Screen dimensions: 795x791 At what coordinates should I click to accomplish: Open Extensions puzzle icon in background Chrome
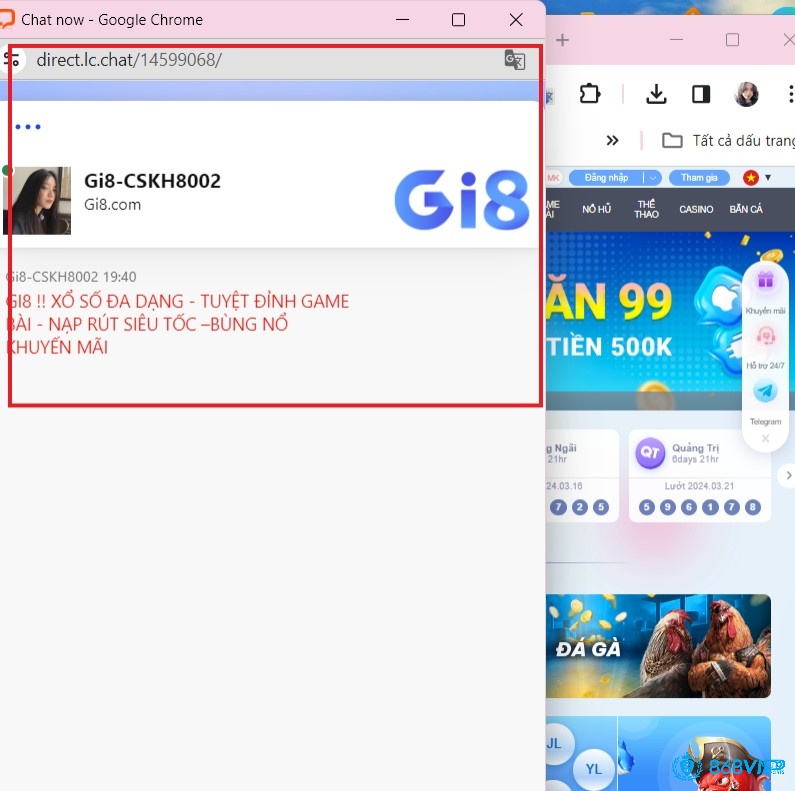click(x=590, y=94)
